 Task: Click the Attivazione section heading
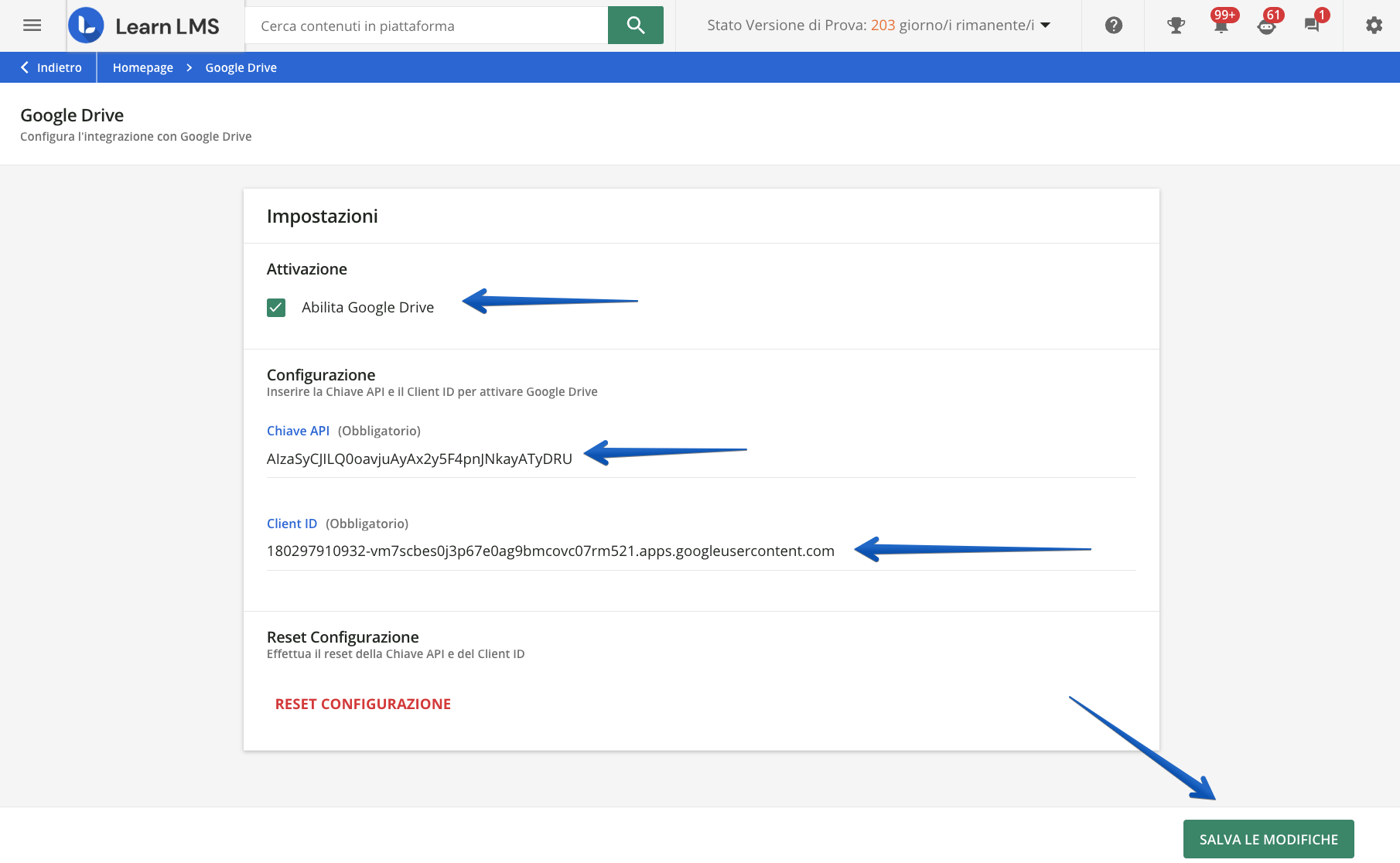(x=307, y=269)
